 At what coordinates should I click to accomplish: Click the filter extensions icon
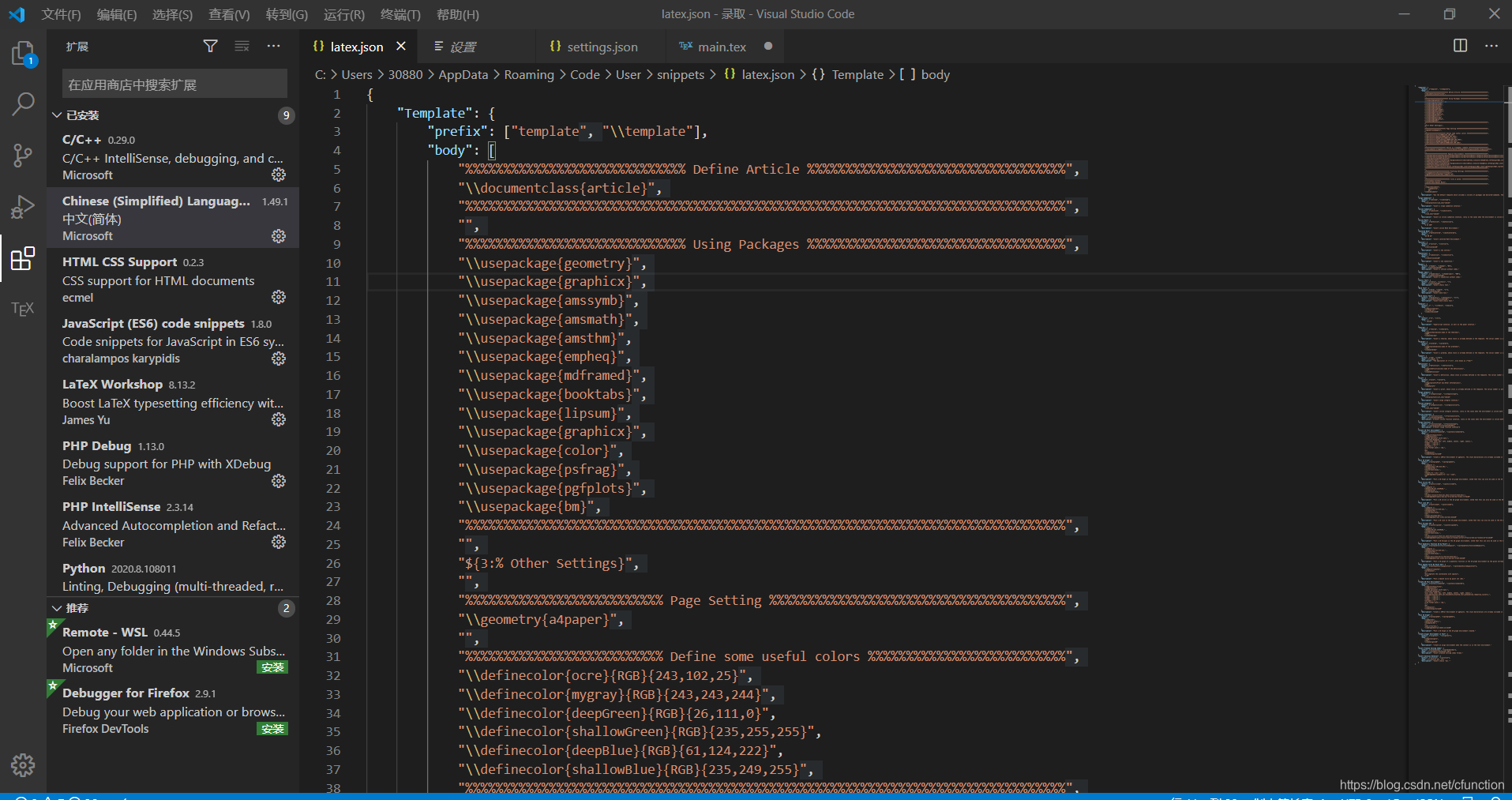[210, 47]
